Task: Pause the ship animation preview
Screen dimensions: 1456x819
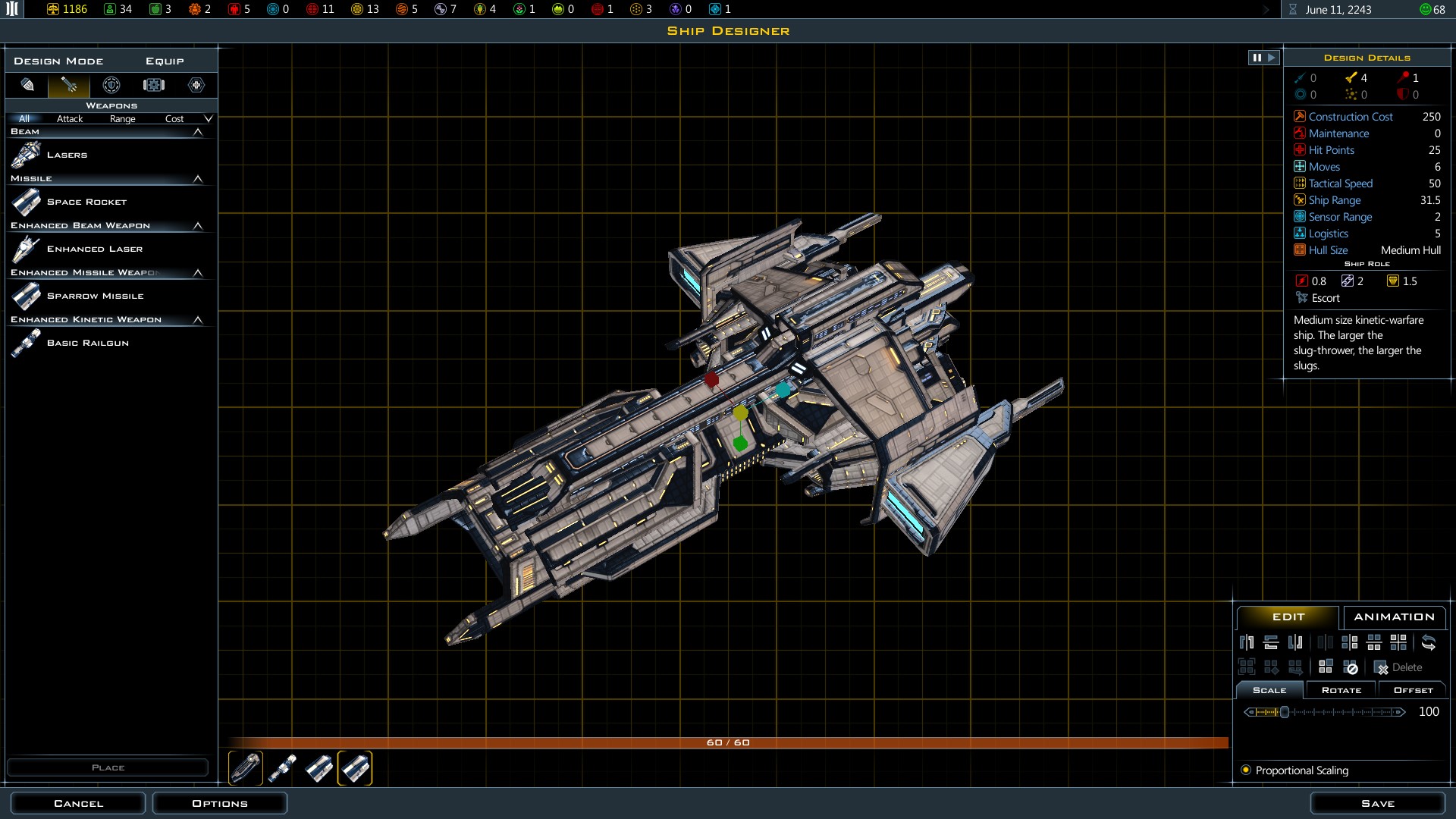Action: pos(1257,58)
